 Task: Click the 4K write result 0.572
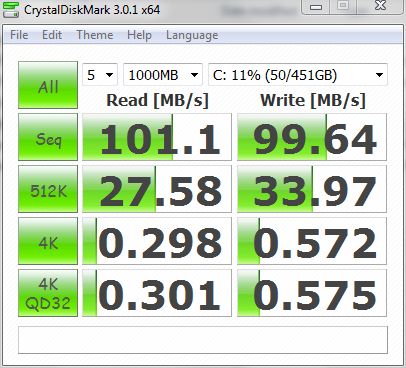tap(312, 241)
